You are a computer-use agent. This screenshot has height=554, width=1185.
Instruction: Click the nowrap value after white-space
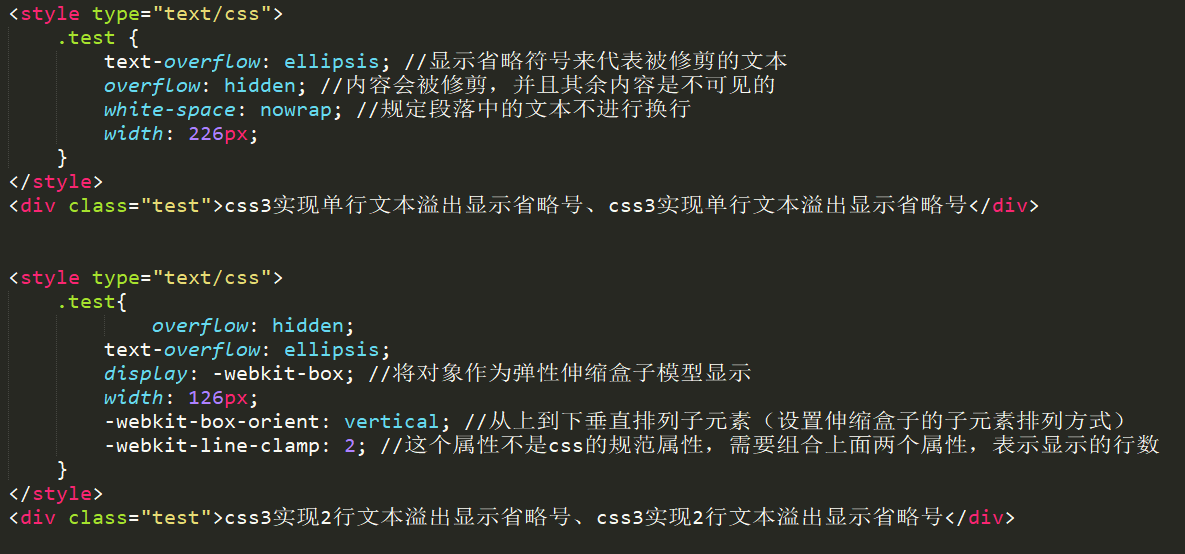[295, 110]
